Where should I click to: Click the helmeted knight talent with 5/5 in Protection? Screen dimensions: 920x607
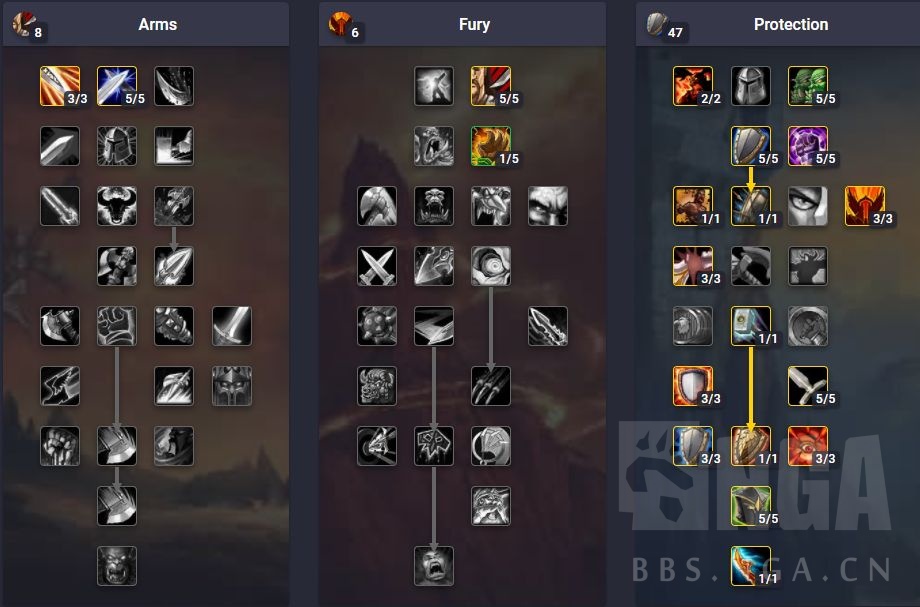click(751, 506)
